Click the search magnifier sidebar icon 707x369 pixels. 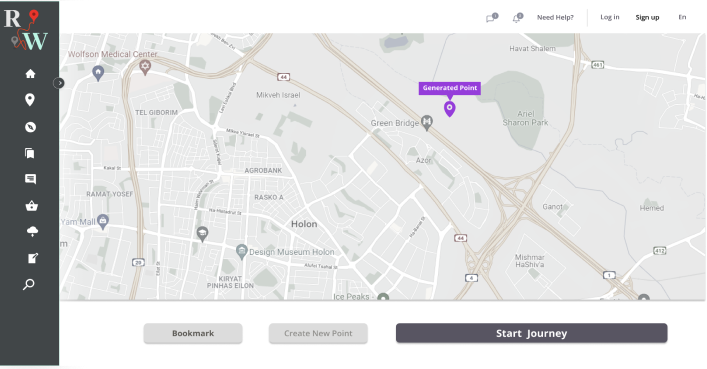click(29, 284)
